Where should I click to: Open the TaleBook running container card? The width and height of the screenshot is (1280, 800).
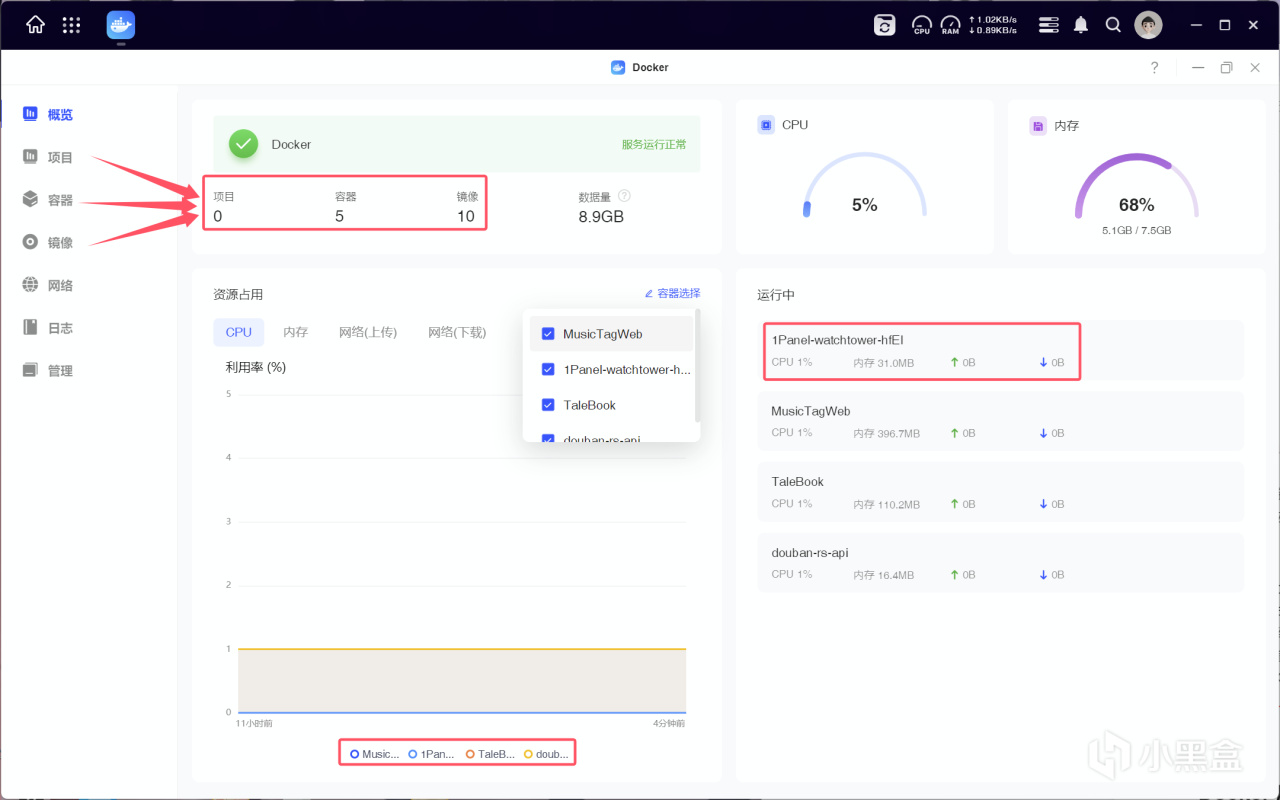pyautogui.click(x=1000, y=492)
